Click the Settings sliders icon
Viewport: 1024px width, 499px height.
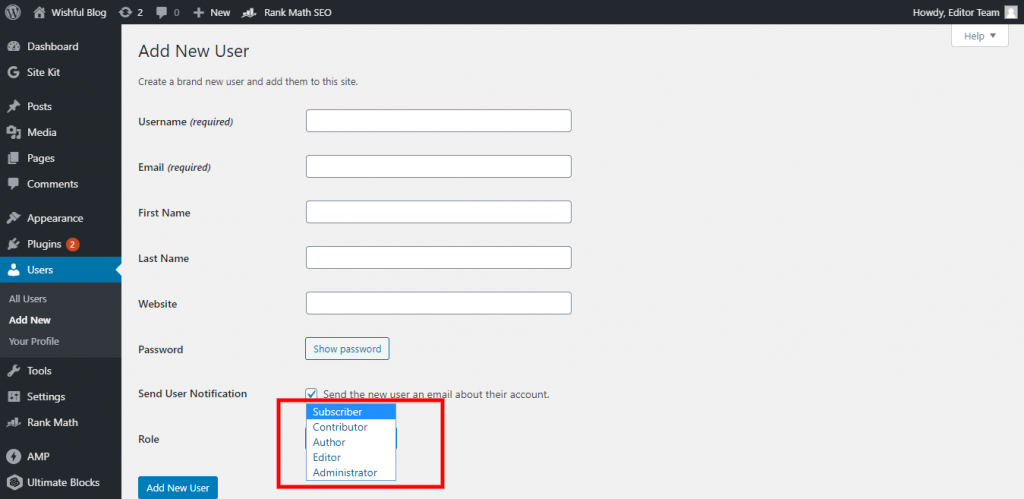coord(13,396)
